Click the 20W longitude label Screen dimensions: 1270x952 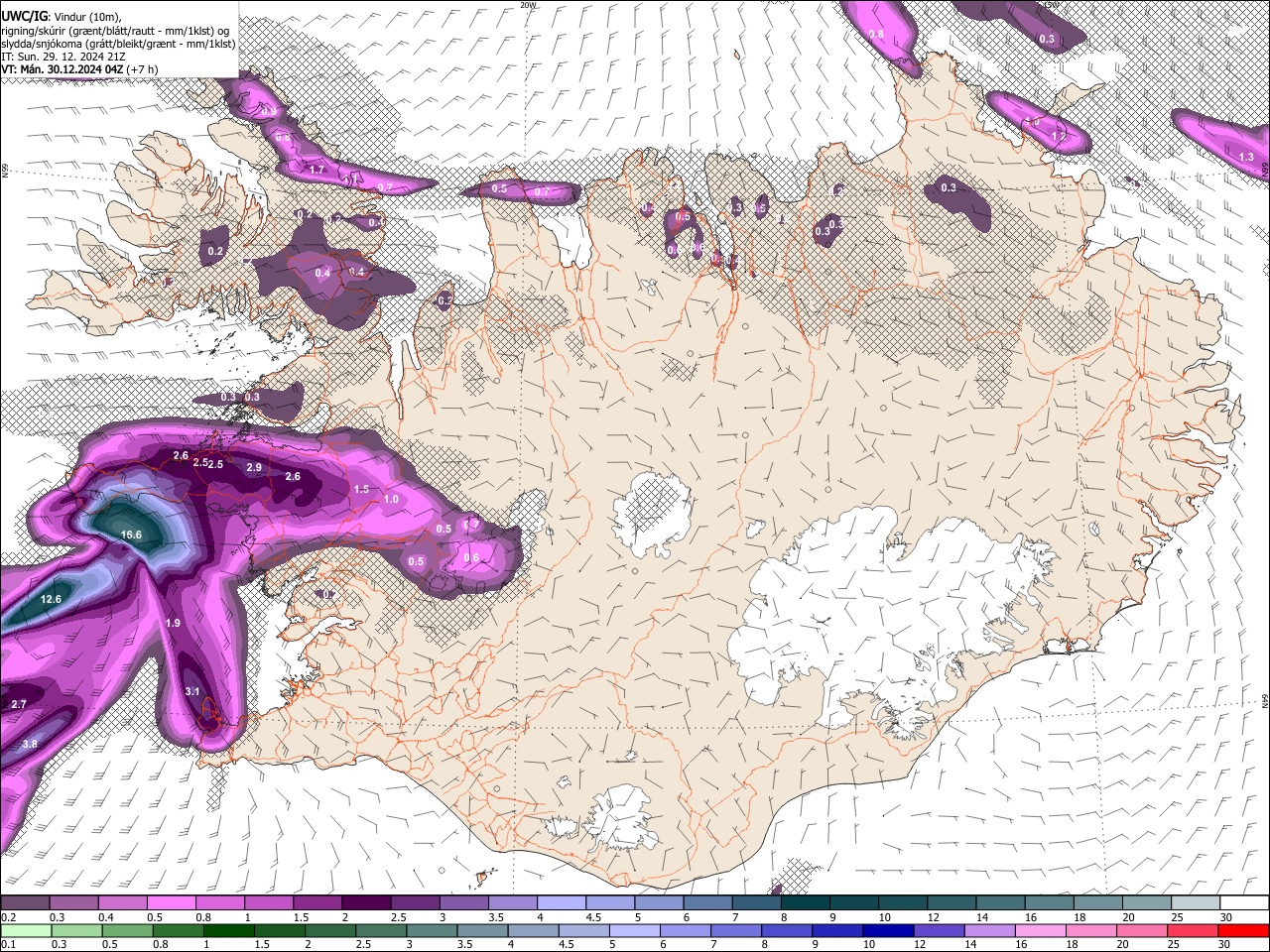tap(528, 4)
